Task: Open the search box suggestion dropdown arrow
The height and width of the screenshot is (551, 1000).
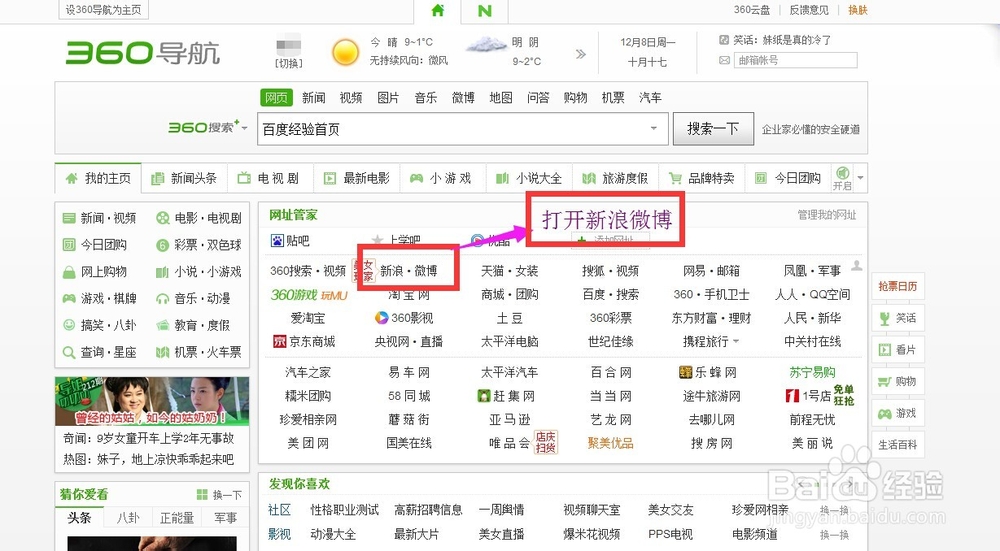Action: coord(654,128)
